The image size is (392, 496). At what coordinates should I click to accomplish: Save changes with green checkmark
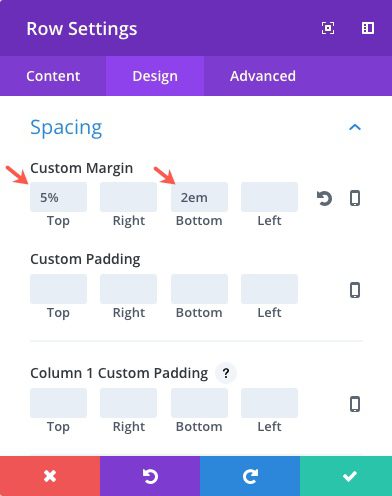(x=346, y=476)
